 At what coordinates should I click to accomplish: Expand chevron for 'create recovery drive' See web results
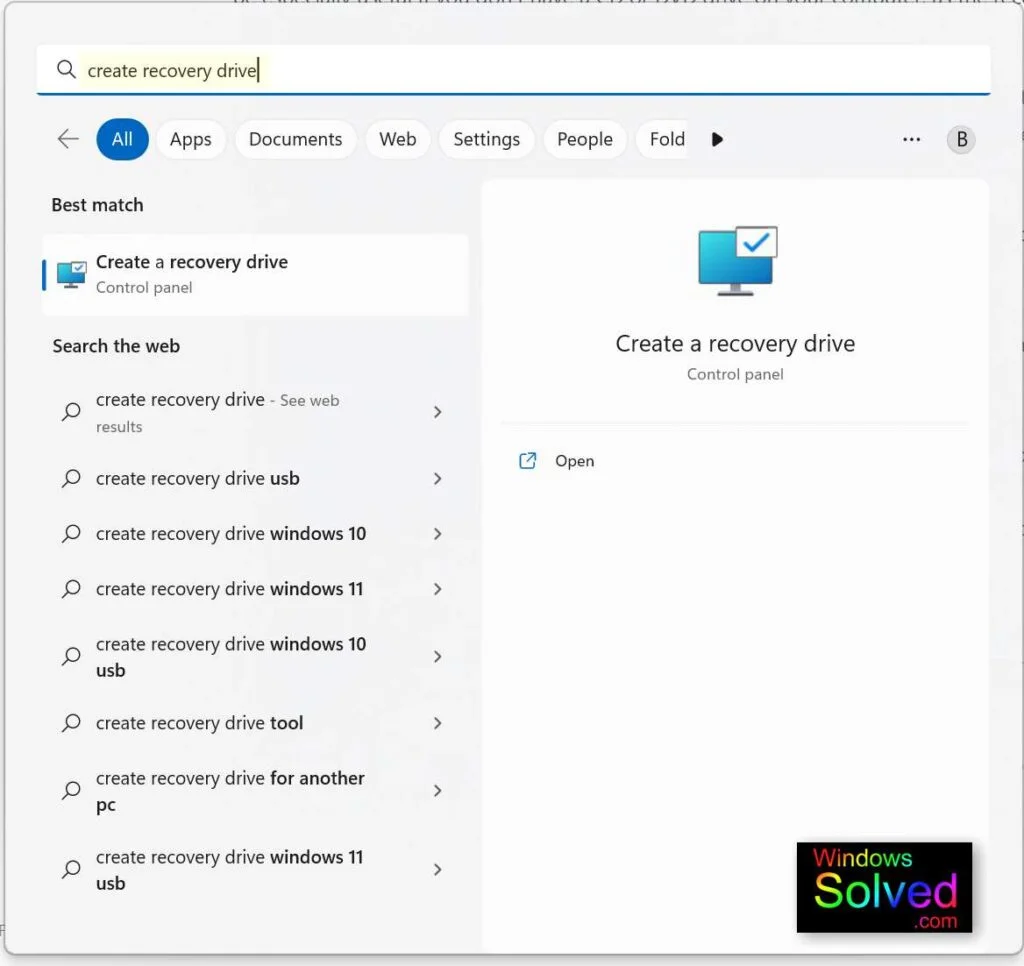tap(438, 412)
